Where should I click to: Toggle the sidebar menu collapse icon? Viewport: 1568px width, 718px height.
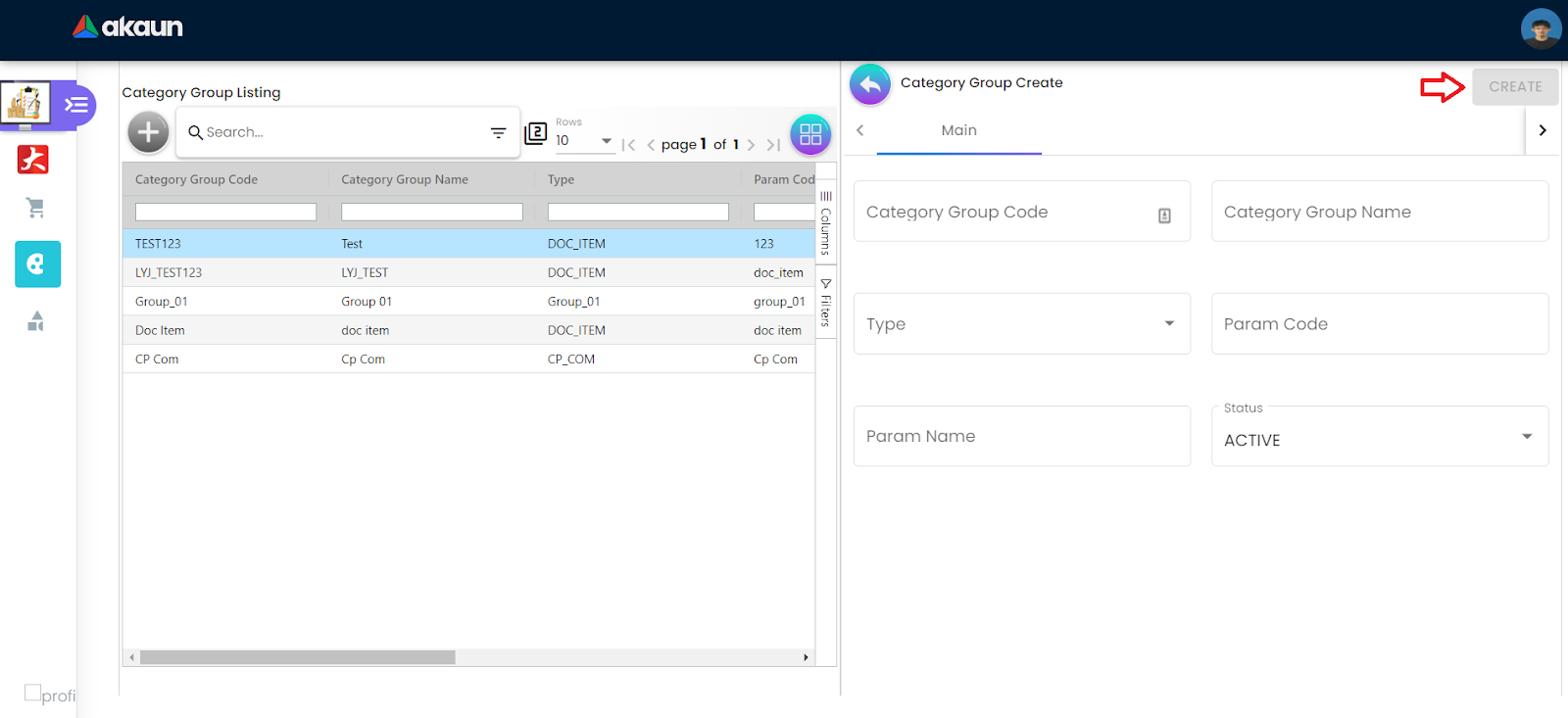tap(76, 105)
